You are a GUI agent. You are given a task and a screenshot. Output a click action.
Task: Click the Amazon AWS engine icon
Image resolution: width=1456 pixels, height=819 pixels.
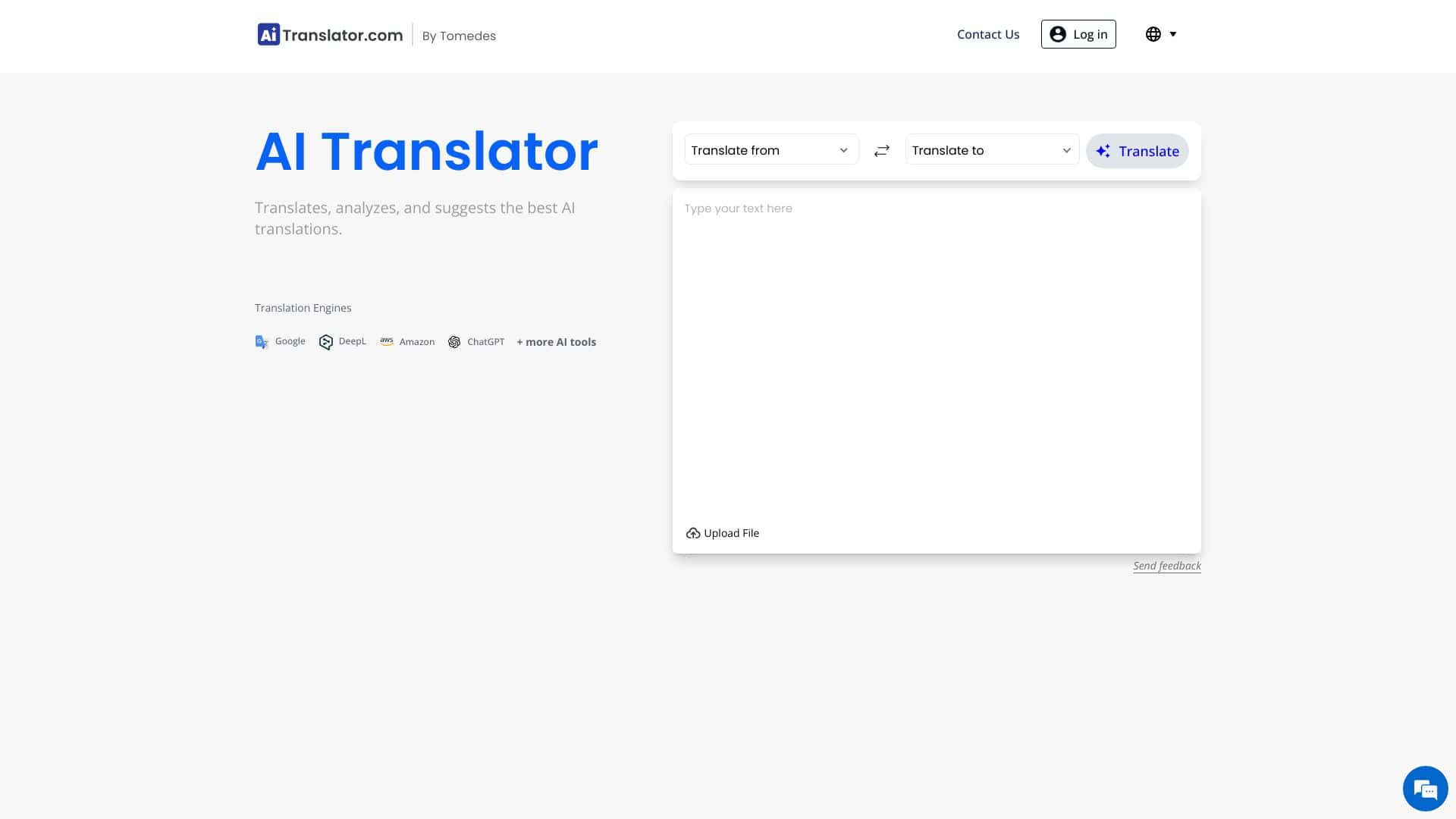click(x=387, y=341)
